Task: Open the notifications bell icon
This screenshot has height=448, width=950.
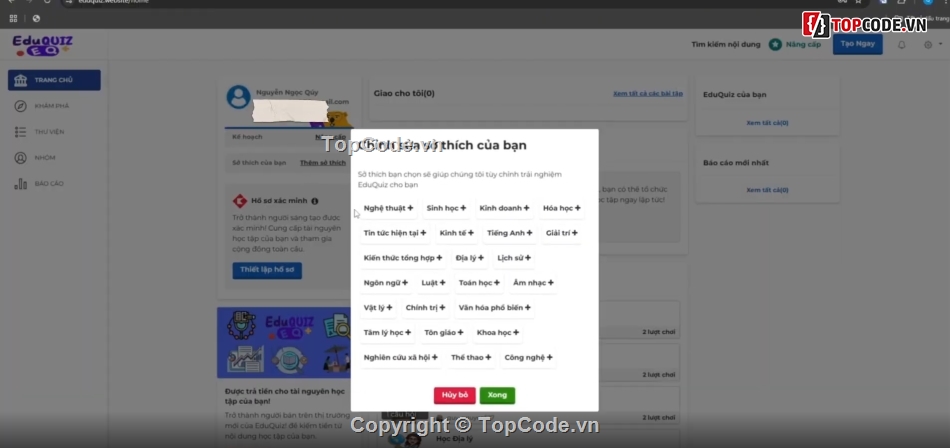Action: 902,45
